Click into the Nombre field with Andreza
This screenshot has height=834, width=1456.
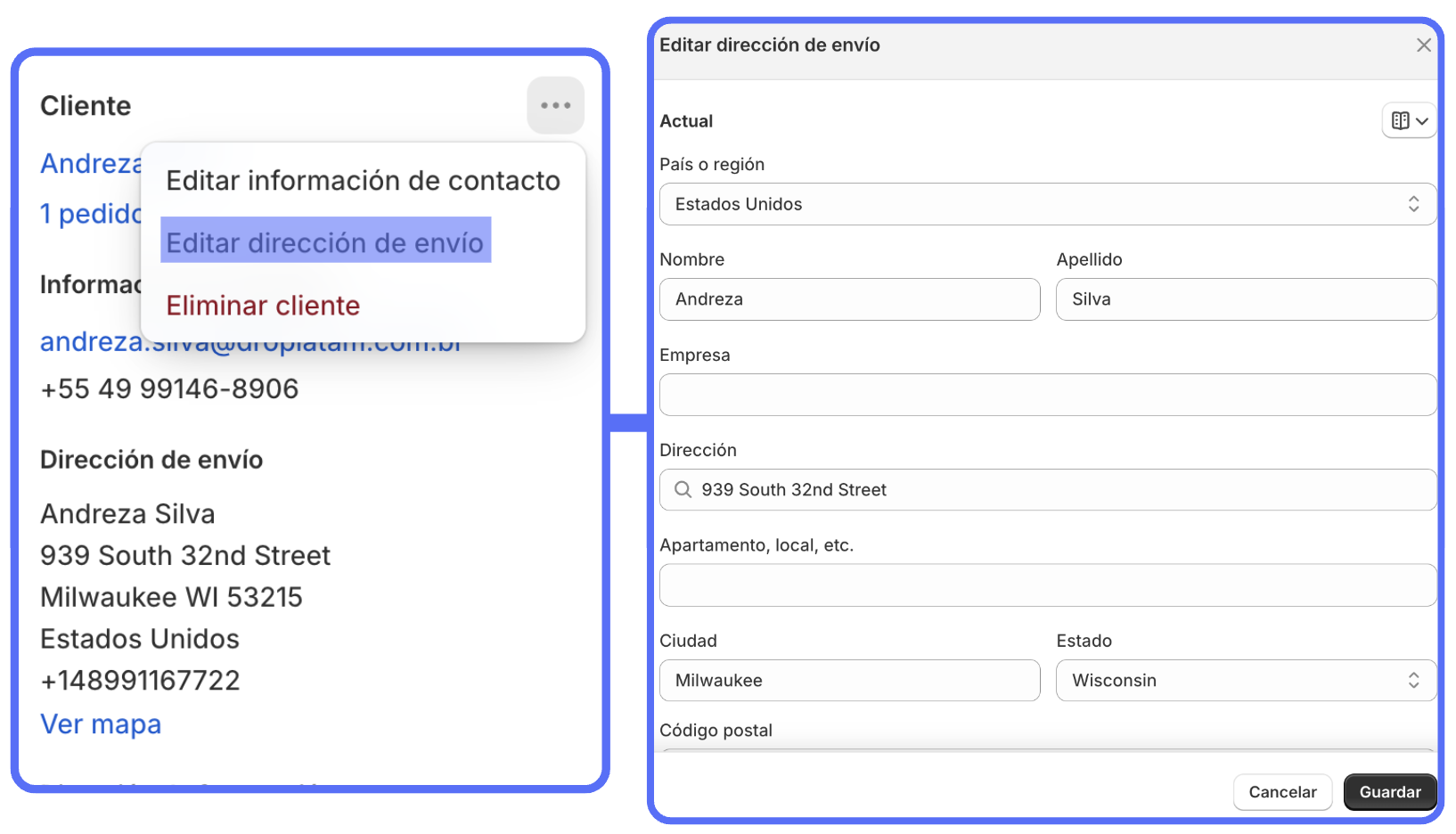point(849,299)
